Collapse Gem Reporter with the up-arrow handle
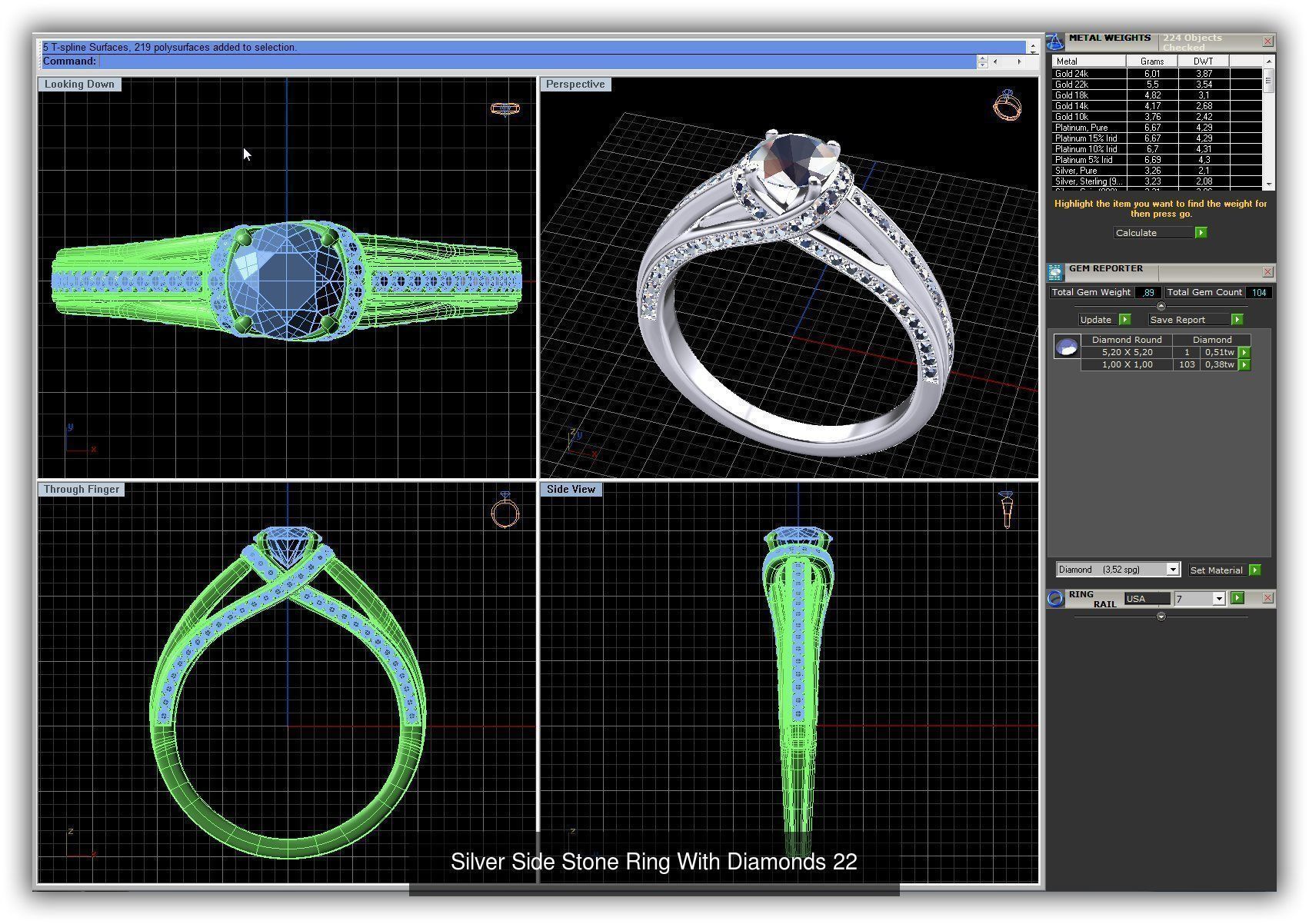This screenshot has height=924, width=1309. click(x=1161, y=306)
